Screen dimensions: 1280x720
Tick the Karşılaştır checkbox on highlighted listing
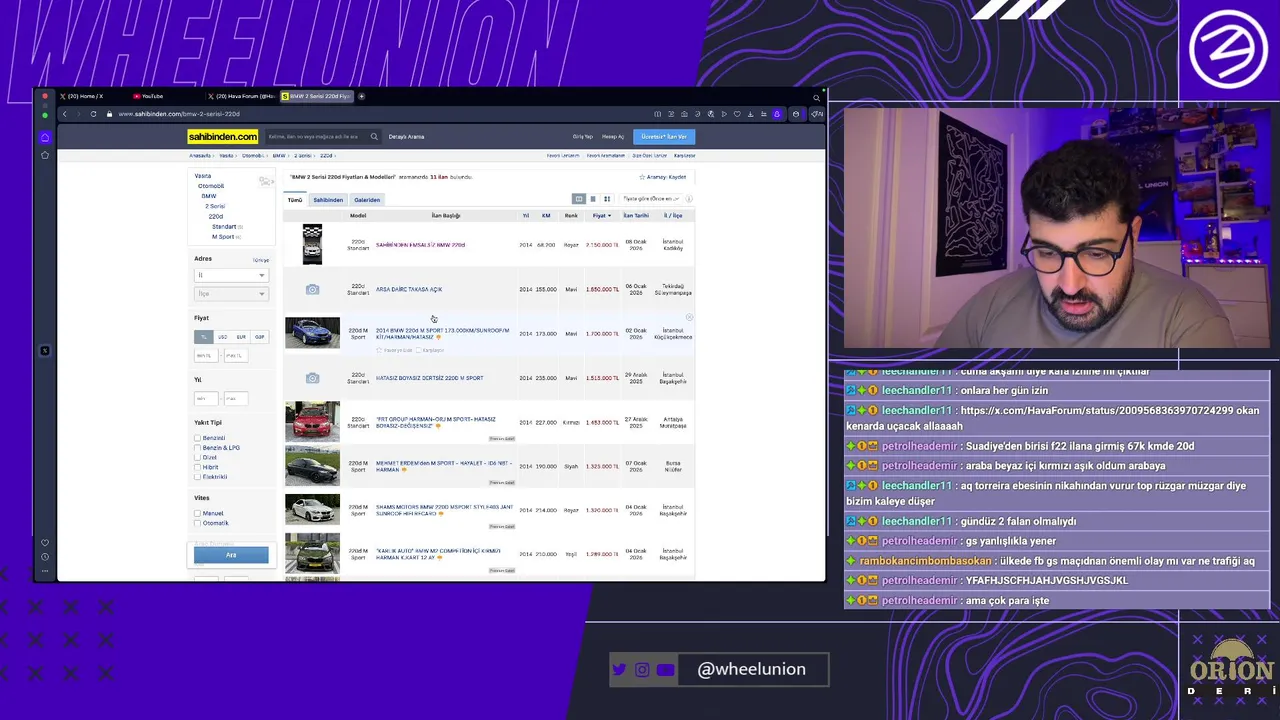point(419,351)
